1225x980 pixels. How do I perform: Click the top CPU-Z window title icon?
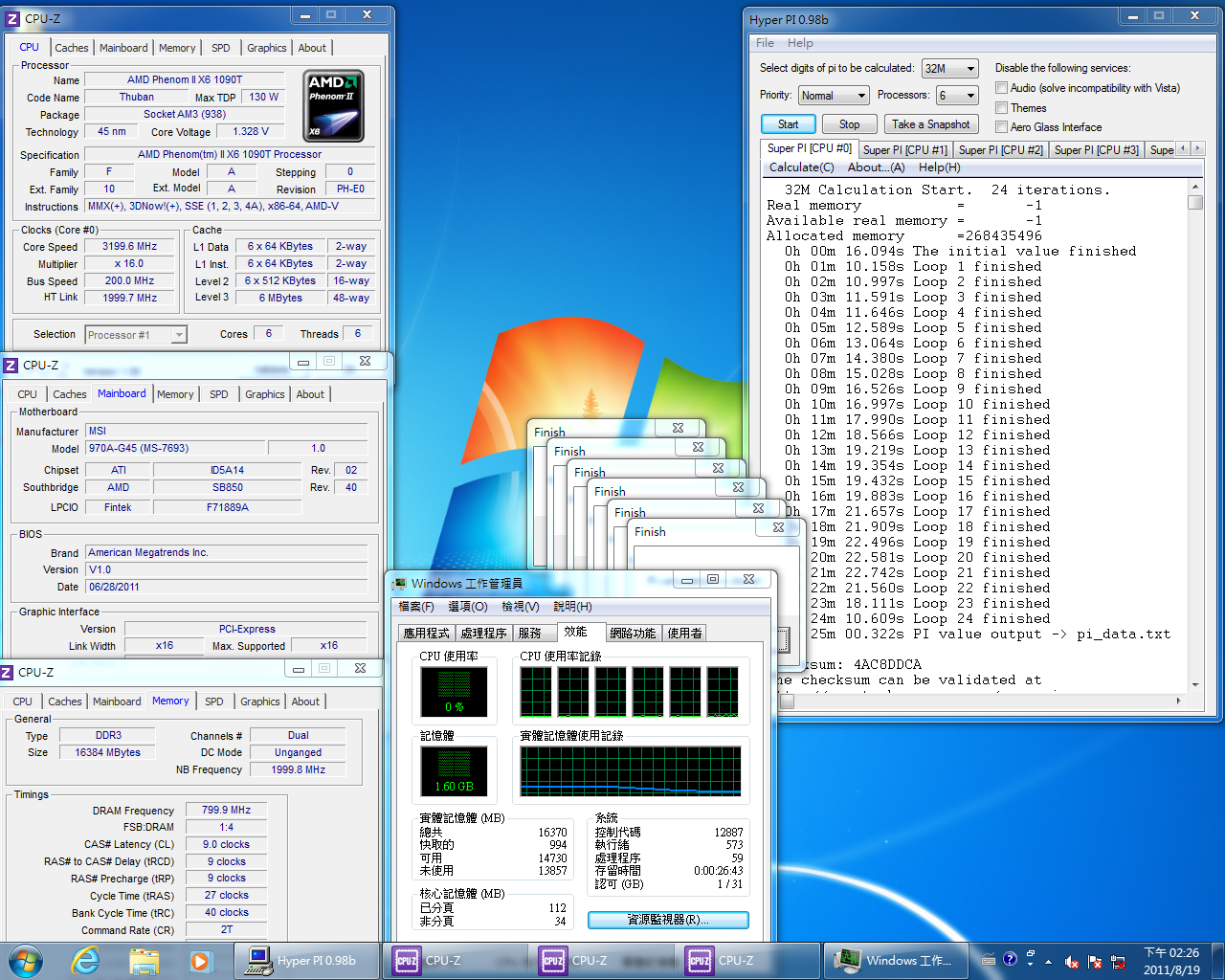point(12,18)
